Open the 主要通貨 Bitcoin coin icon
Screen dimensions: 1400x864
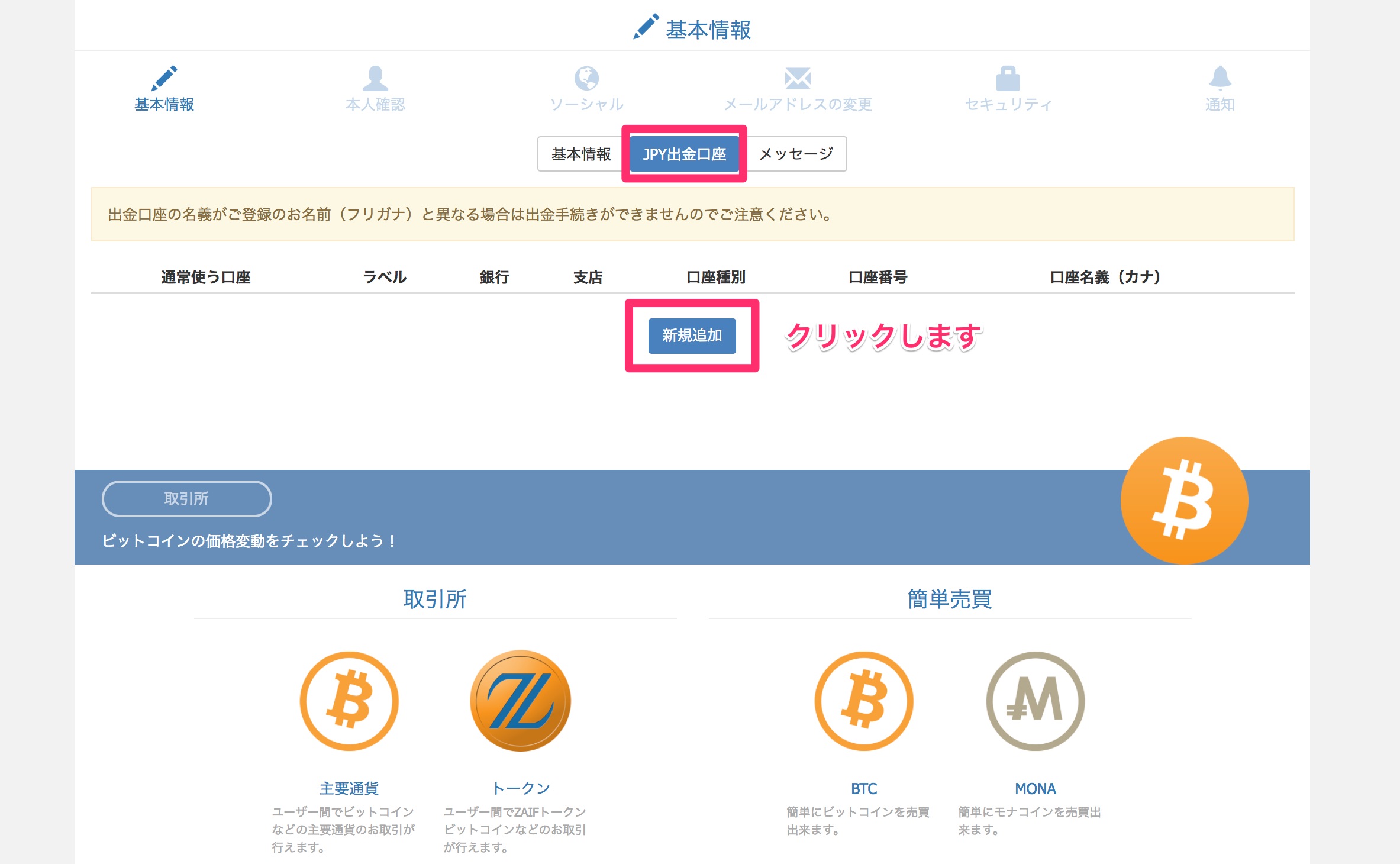pos(349,701)
